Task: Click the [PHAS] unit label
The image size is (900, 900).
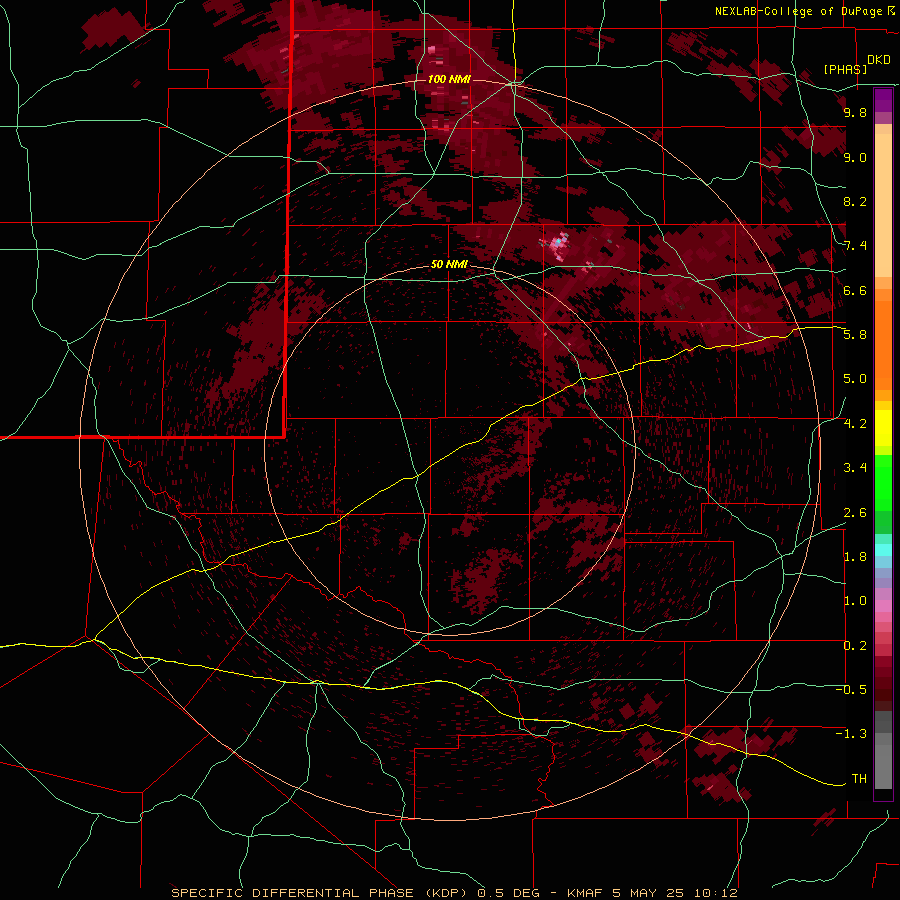Action: click(845, 69)
